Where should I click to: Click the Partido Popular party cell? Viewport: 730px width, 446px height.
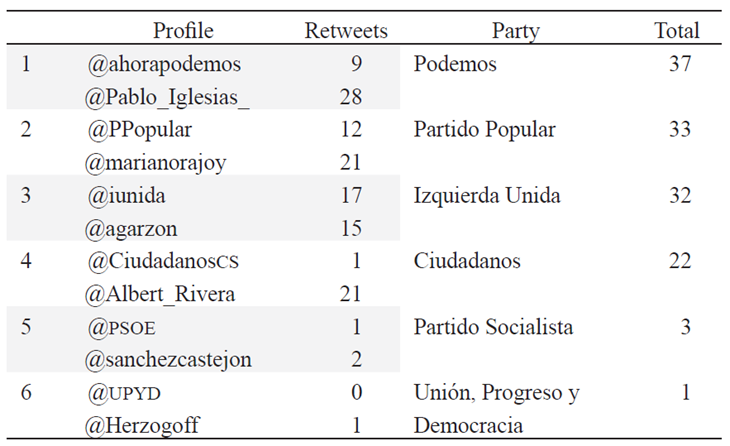coord(484,131)
